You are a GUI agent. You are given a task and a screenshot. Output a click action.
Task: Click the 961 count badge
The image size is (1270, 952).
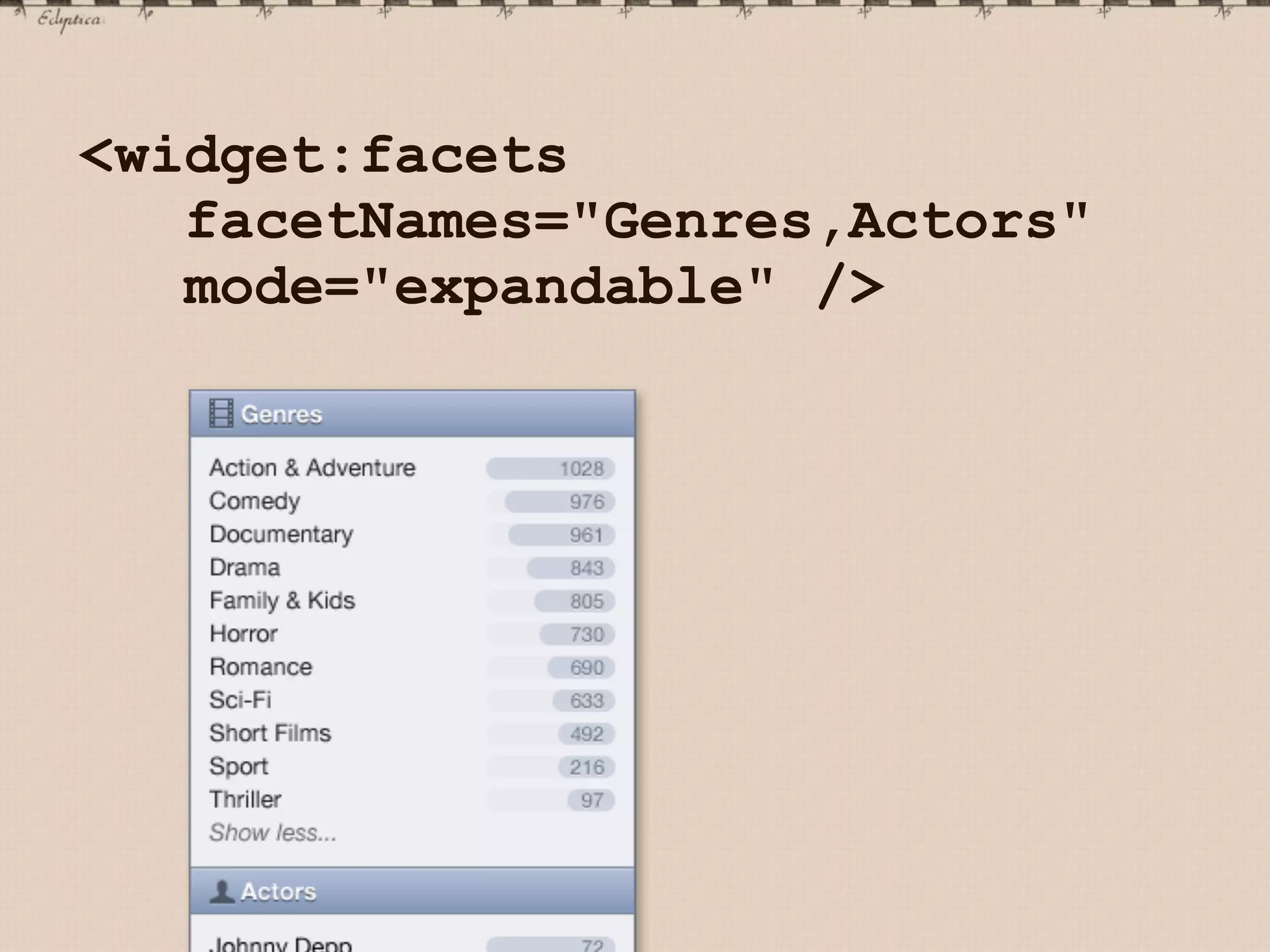pos(562,535)
